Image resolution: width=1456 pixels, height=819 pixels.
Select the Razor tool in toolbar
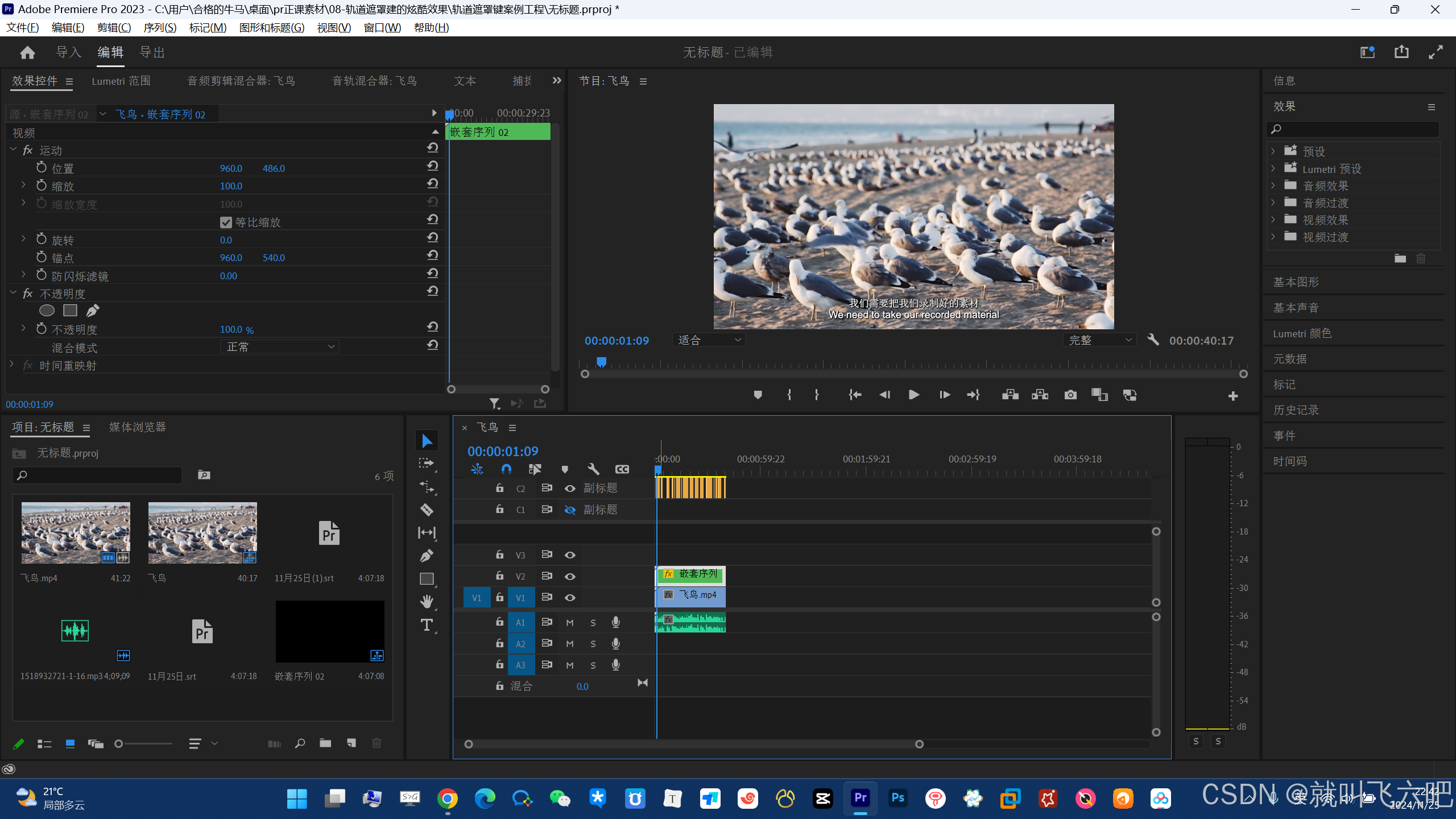pyautogui.click(x=427, y=510)
